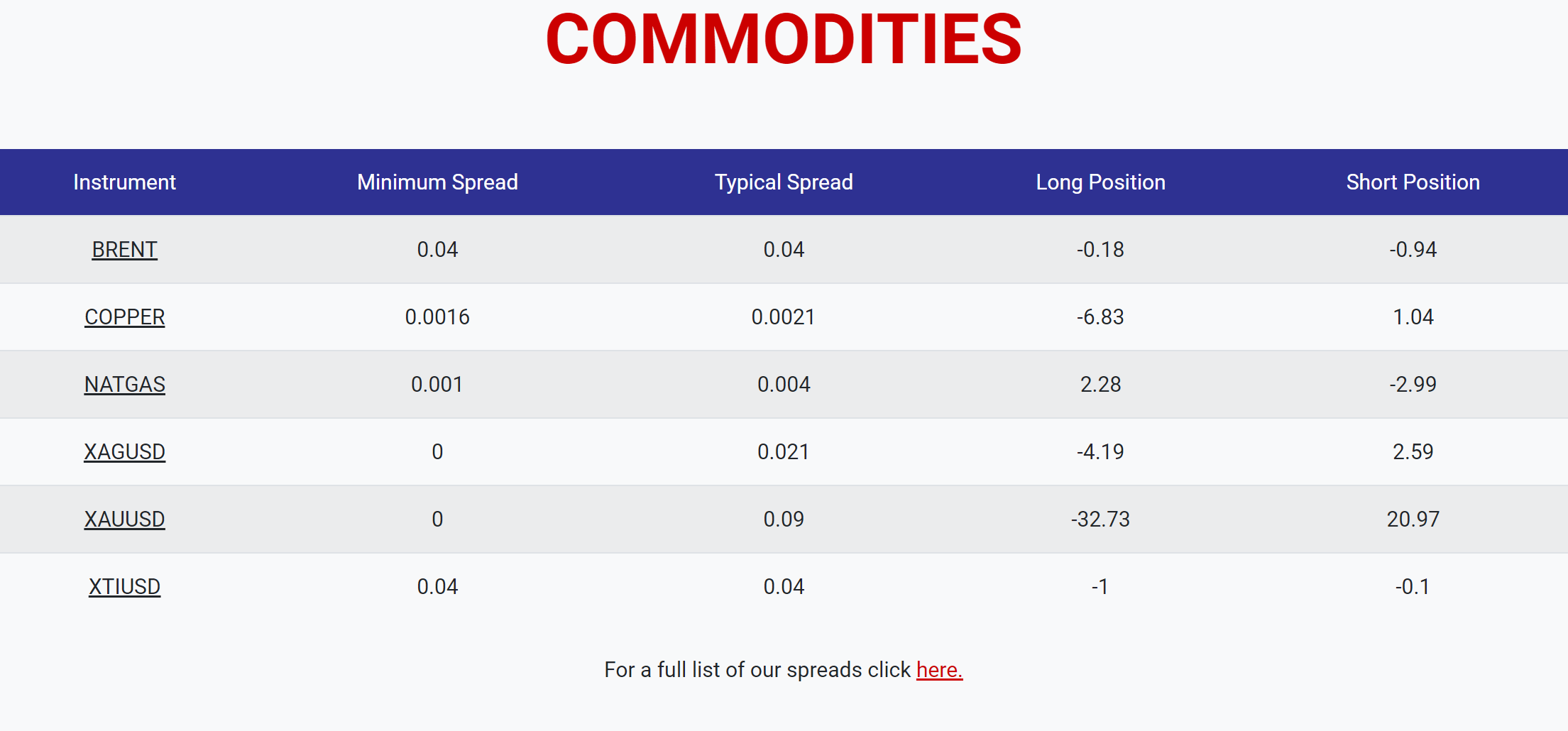Image resolution: width=1568 pixels, height=731 pixels.
Task: Select NATGAS typical spread 0.004
Action: pos(784,385)
